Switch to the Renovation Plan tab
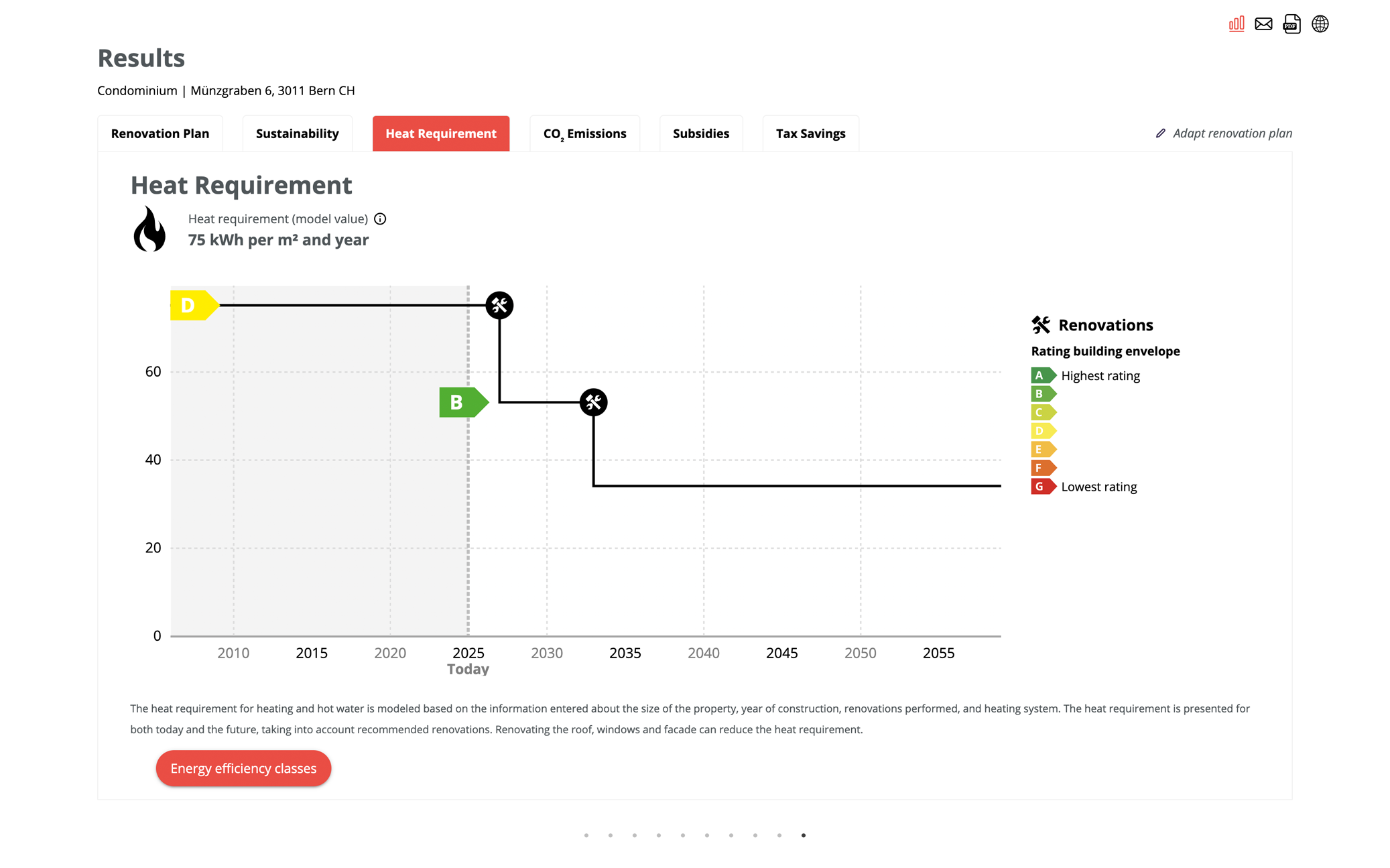1390x868 pixels. (160, 133)
